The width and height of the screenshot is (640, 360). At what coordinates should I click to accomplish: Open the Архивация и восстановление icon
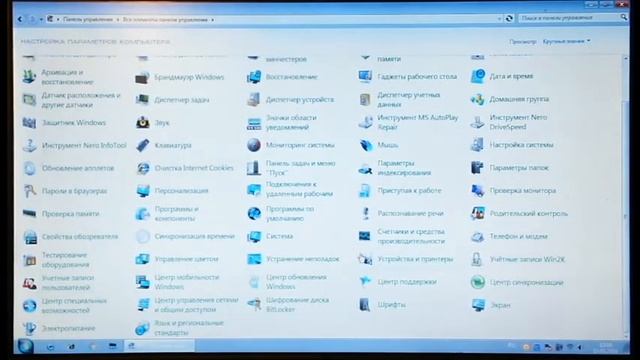29,77
